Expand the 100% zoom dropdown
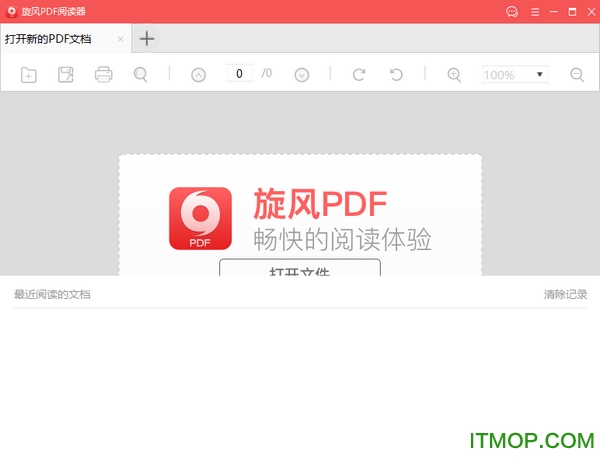This screenshot has width=600, height=466. click(x=539, y=74)
